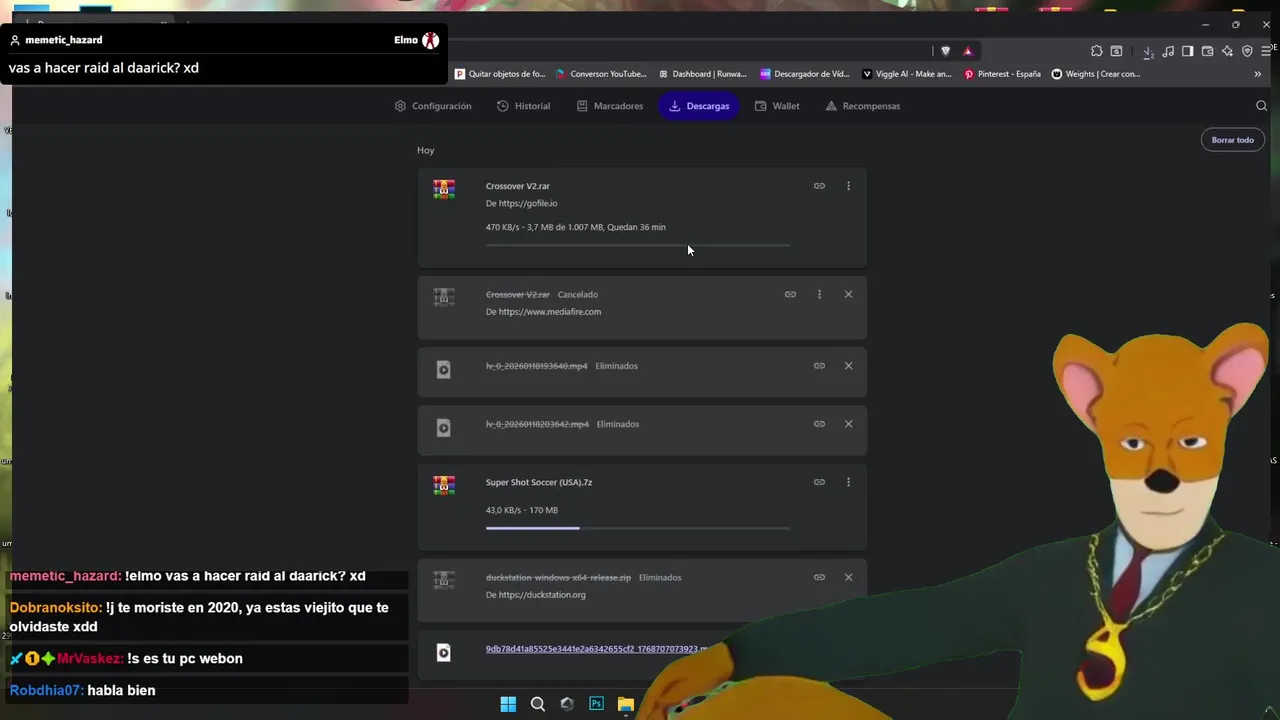Viewport: 1280px width, 720px height.
Task: Switch to Historial tab
Action: (x=523, y=106)
